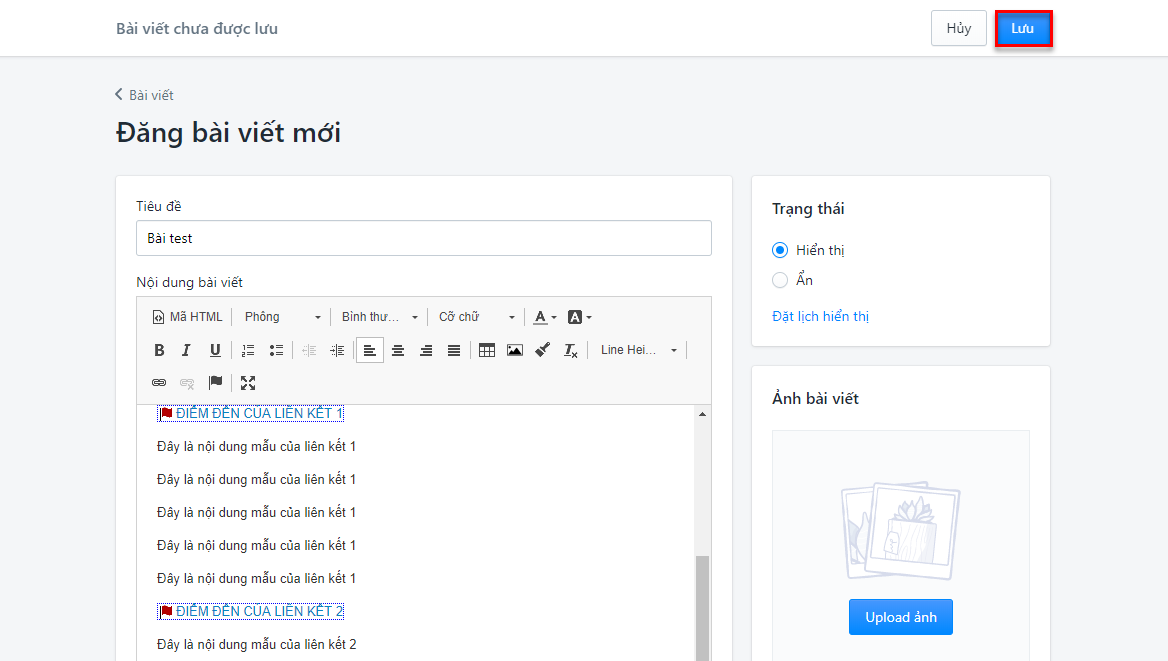Image resolution: width=1168 pixels, height=661 pixels.
Task: Click anchor ĐIỂM ĐẾN CỦA LIÊN KẾT 1
Action: pos(251,414)
